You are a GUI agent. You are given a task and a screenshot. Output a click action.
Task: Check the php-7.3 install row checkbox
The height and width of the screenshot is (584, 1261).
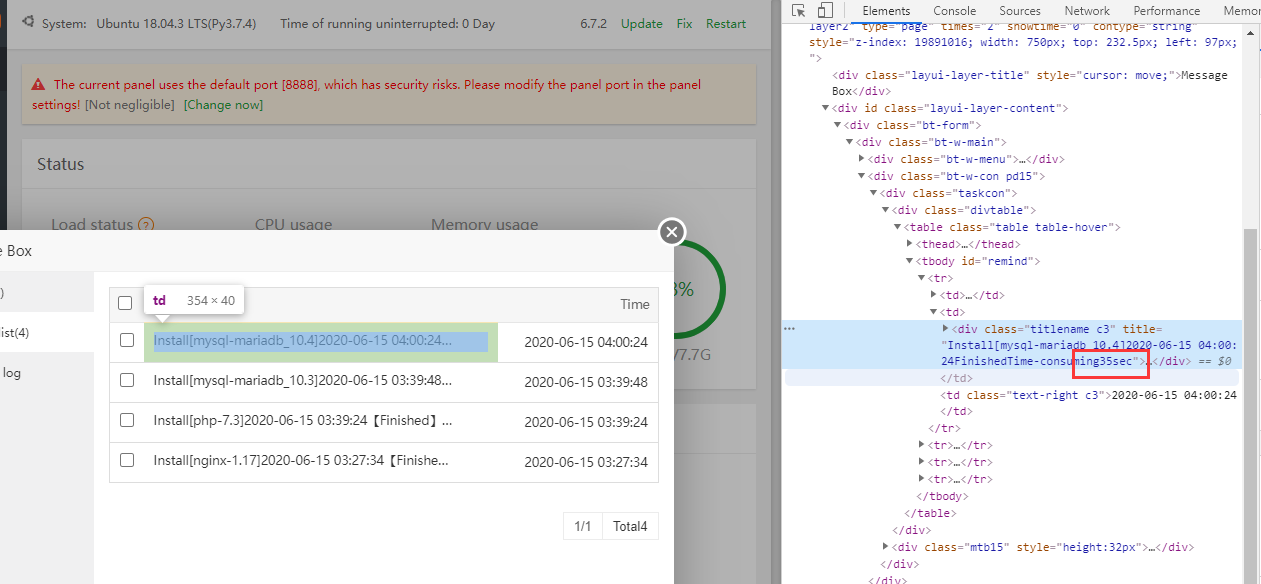127,421
